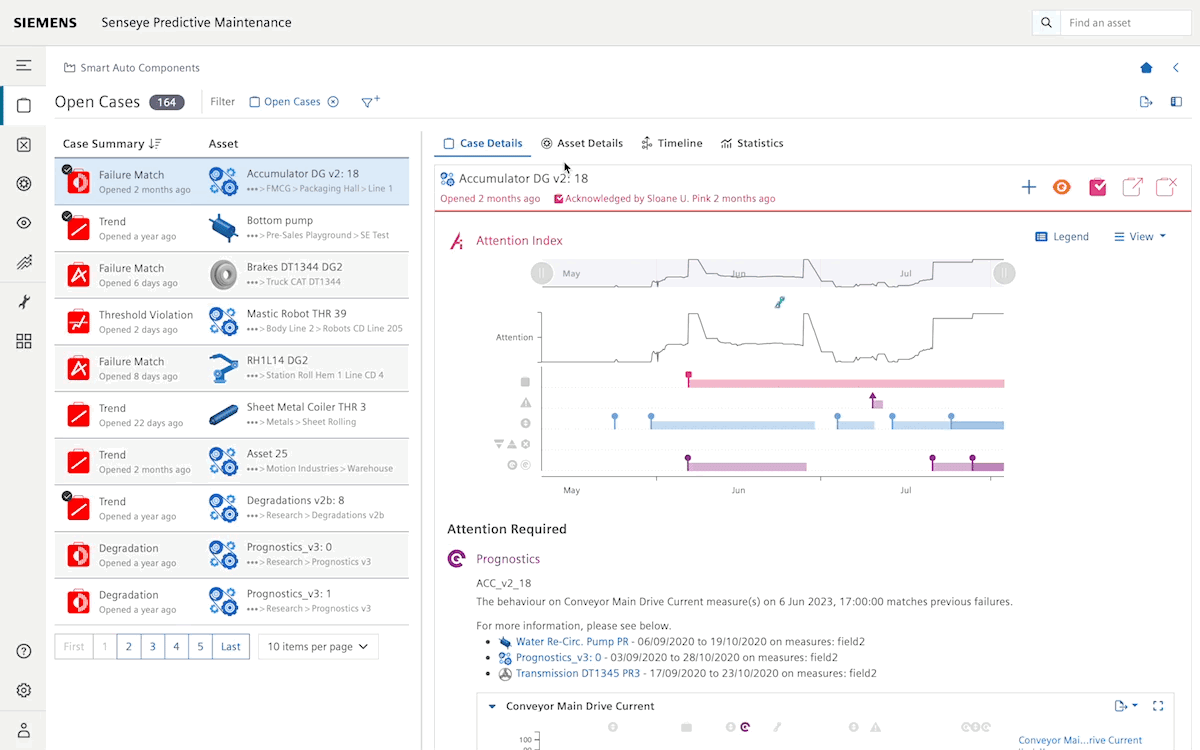Screen dimensions: 1200x750
Task: Click the export case icon at top right
Action: (1133, 186)
